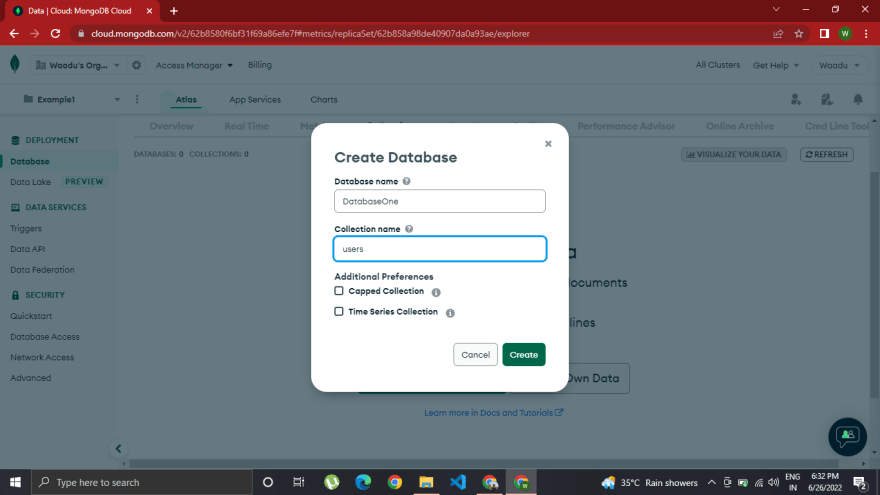The height and width of the screenshot is (495, 880).
Task: Click Visualize Your Data button
Action: coord(734,154)
